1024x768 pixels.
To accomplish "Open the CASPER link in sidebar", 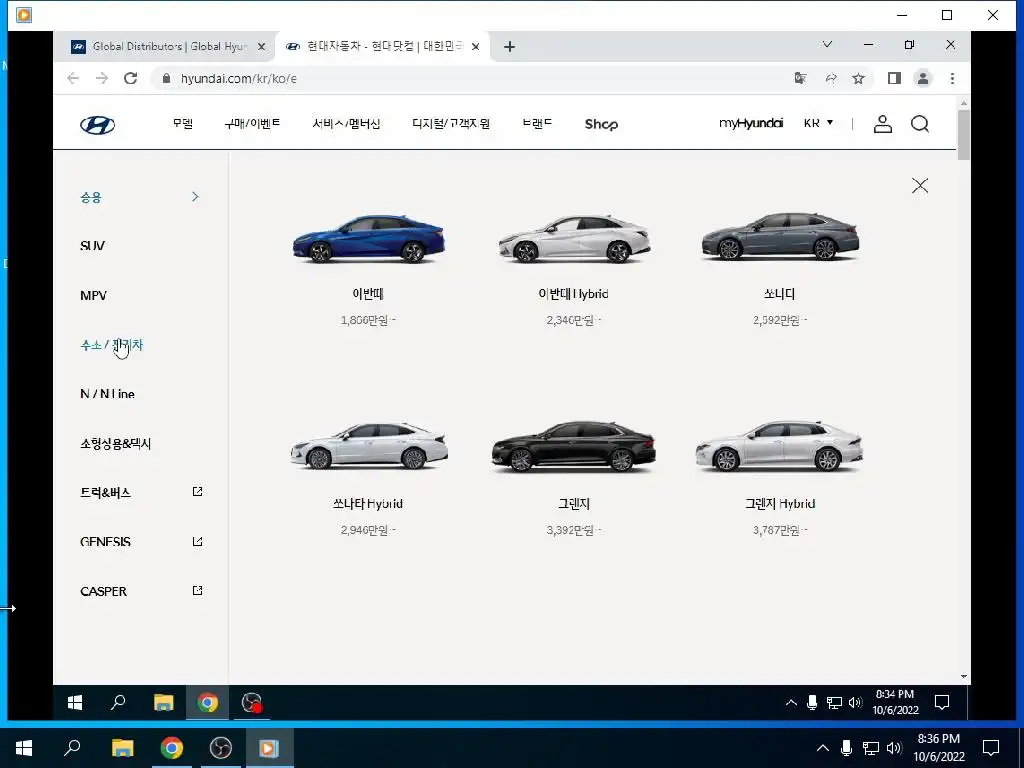I will pos(103,591).
